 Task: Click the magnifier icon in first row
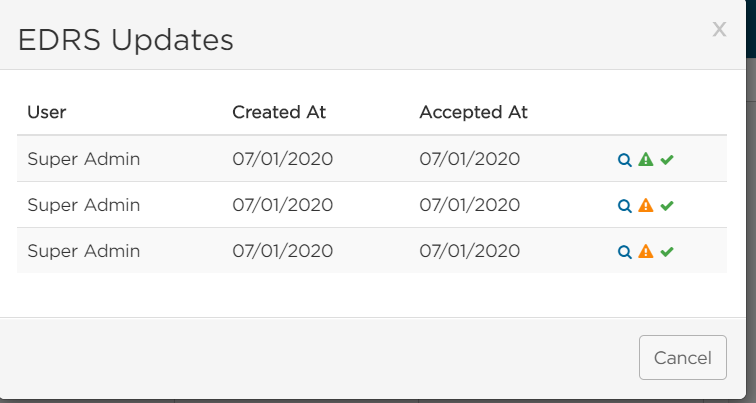tap(624, 160)
